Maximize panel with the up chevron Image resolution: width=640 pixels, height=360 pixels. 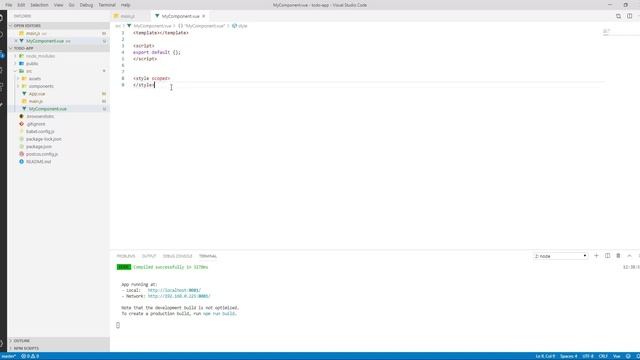(x=629, y=256)
